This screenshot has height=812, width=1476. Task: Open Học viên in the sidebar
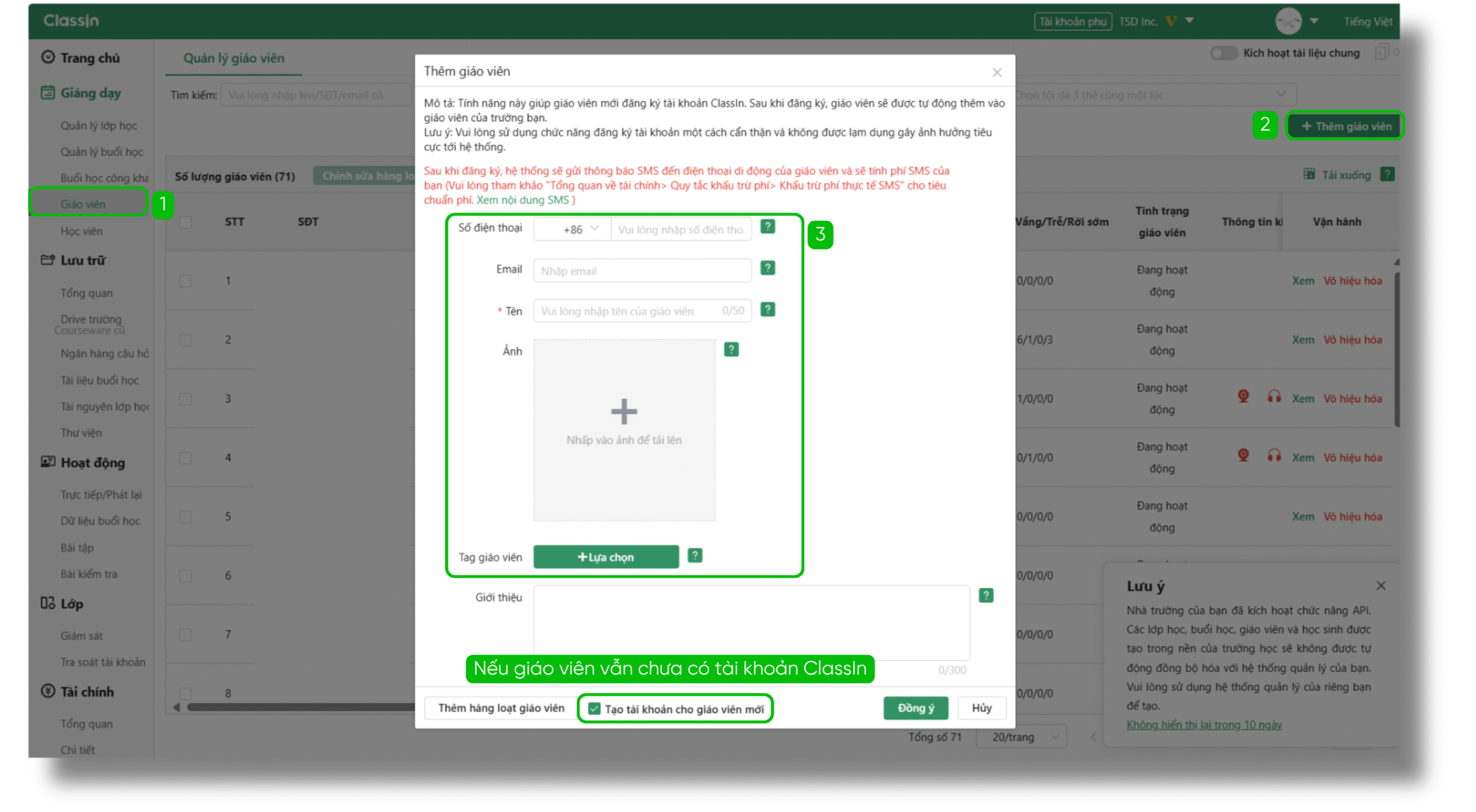click(81, 231)
